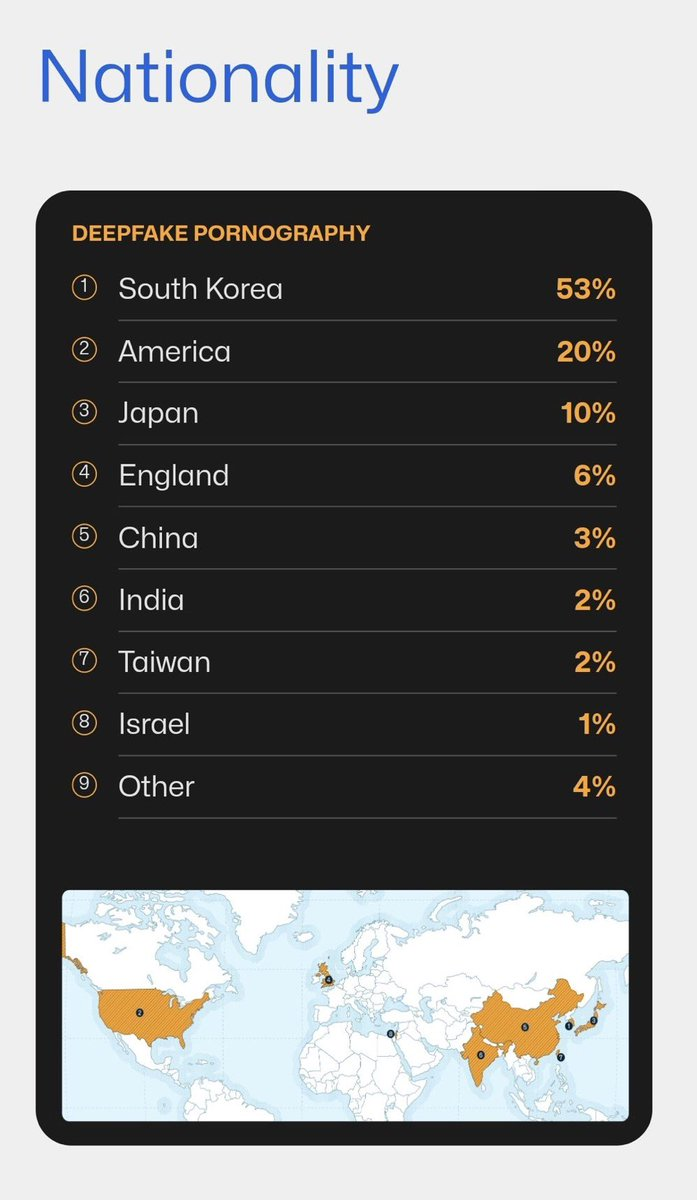Click the circled number 6 beside India
The image size is (697, 1200).
pyautogui.click(x=85, y=598)
